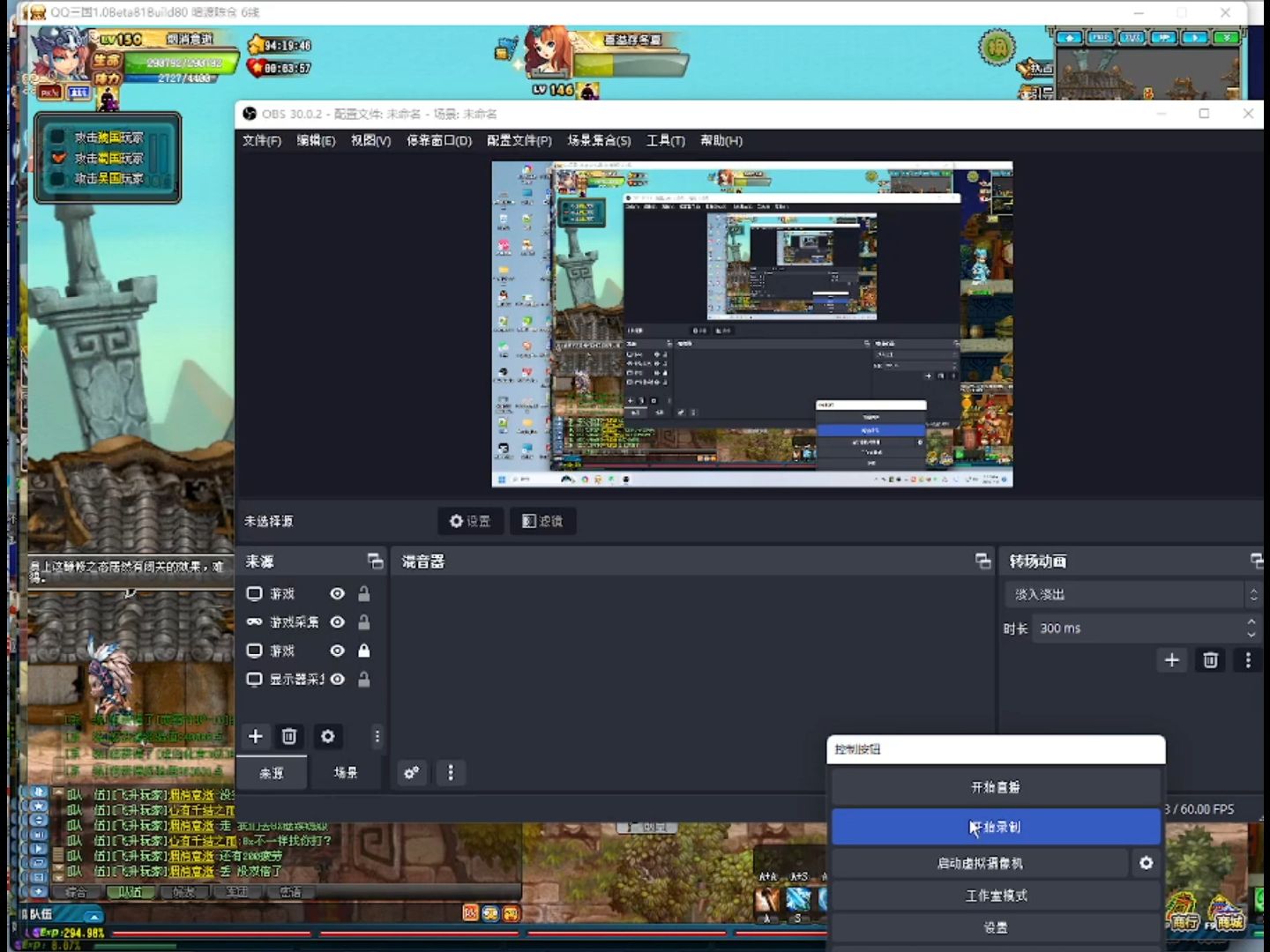Click the round green badge near the minimap
Image resolution: width=1270 pixels, height=952 pixels.
pos(997,47)
